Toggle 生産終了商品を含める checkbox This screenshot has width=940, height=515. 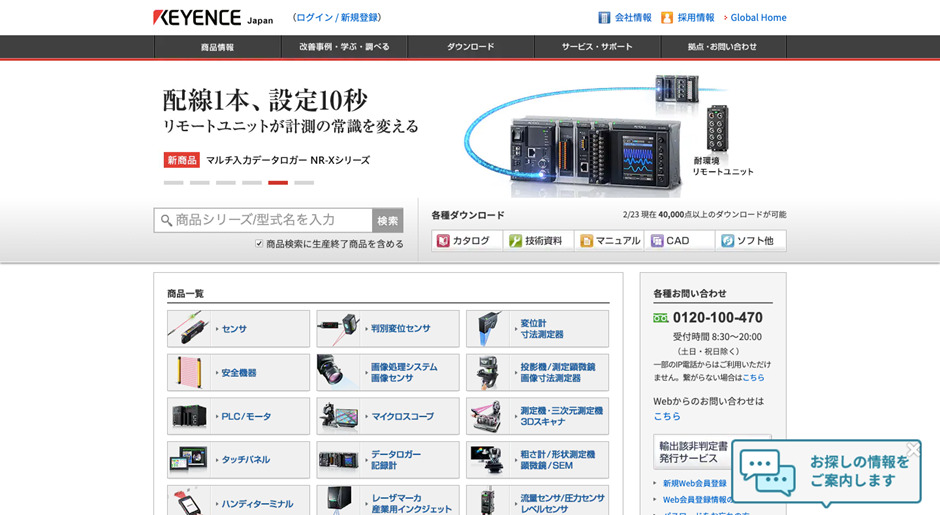[259, 243]
